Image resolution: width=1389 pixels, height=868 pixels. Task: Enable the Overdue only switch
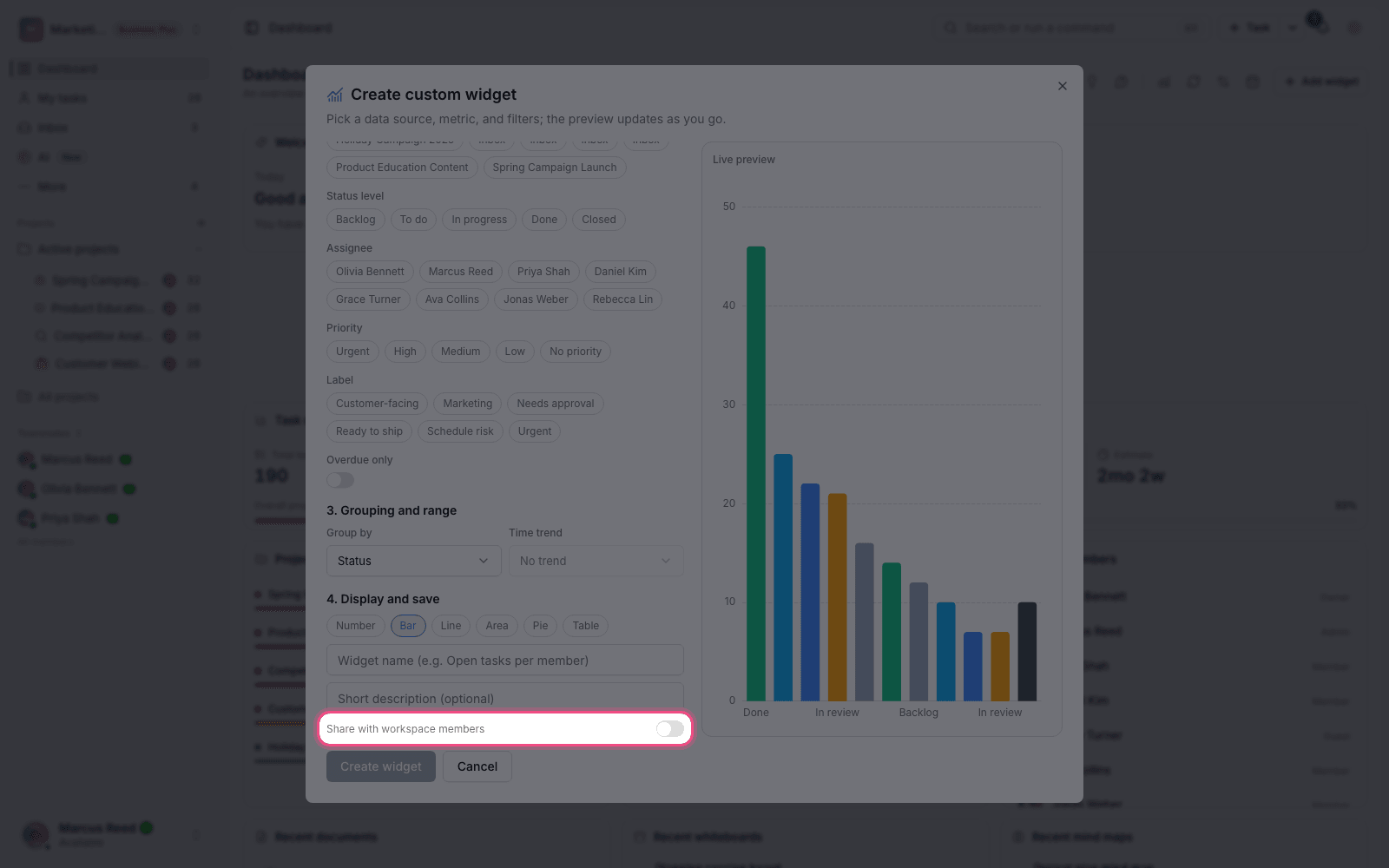tap(340, 480)
